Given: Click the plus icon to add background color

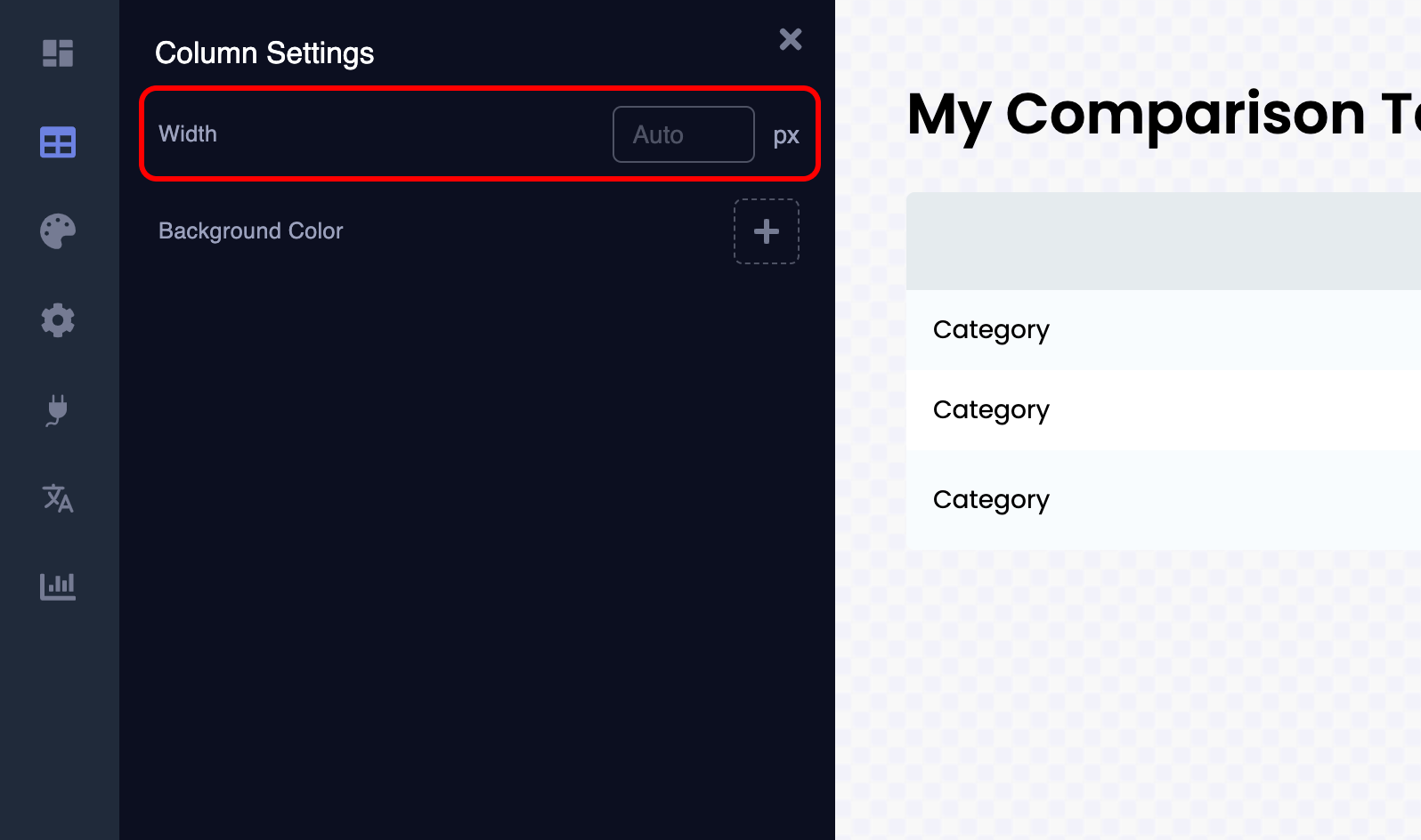Looking at the screenshot, I should tap(766, 230).
